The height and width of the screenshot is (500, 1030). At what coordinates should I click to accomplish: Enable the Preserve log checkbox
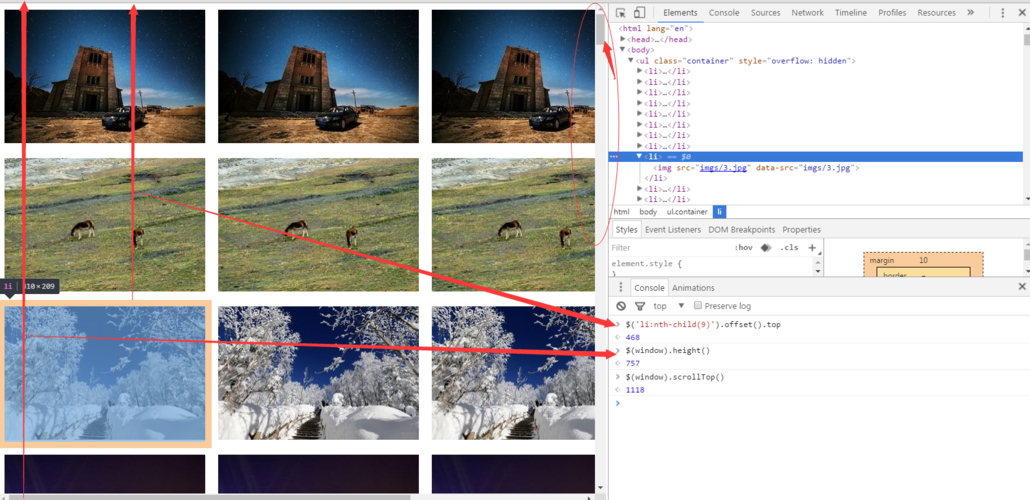tap(698, 306)
